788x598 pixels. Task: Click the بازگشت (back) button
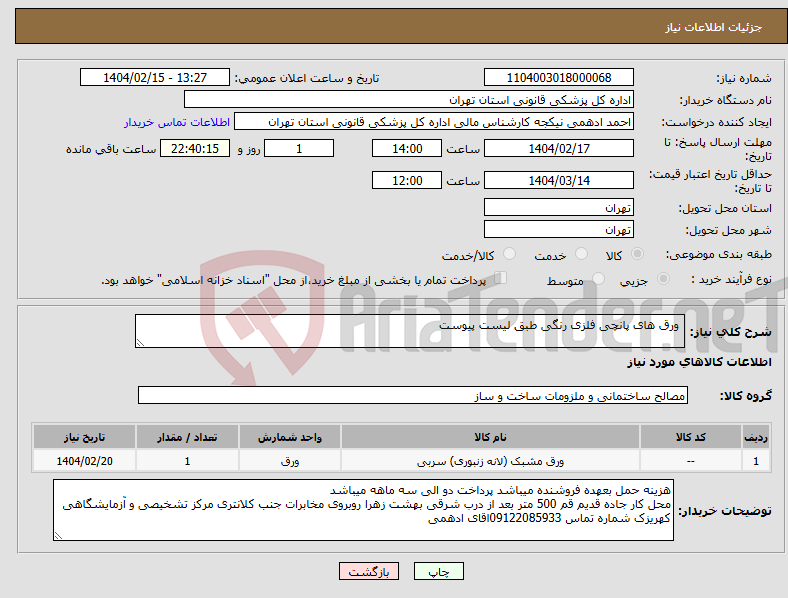[369, 571]
